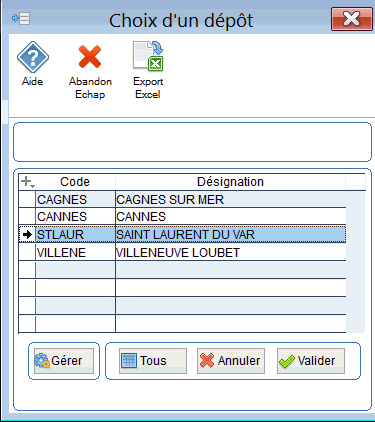The height and width of the screenshot is (422, 375).
Task: Show all depots with Tous button
Action: (153, 361)
